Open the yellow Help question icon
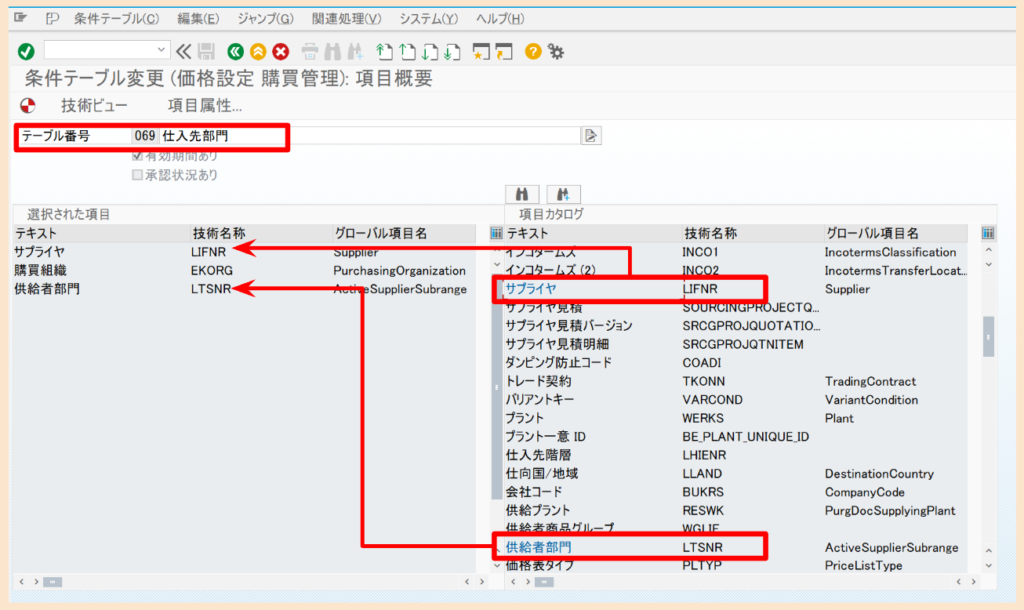This screenshot has width=1024, height=610. click(x=533, y=51)
